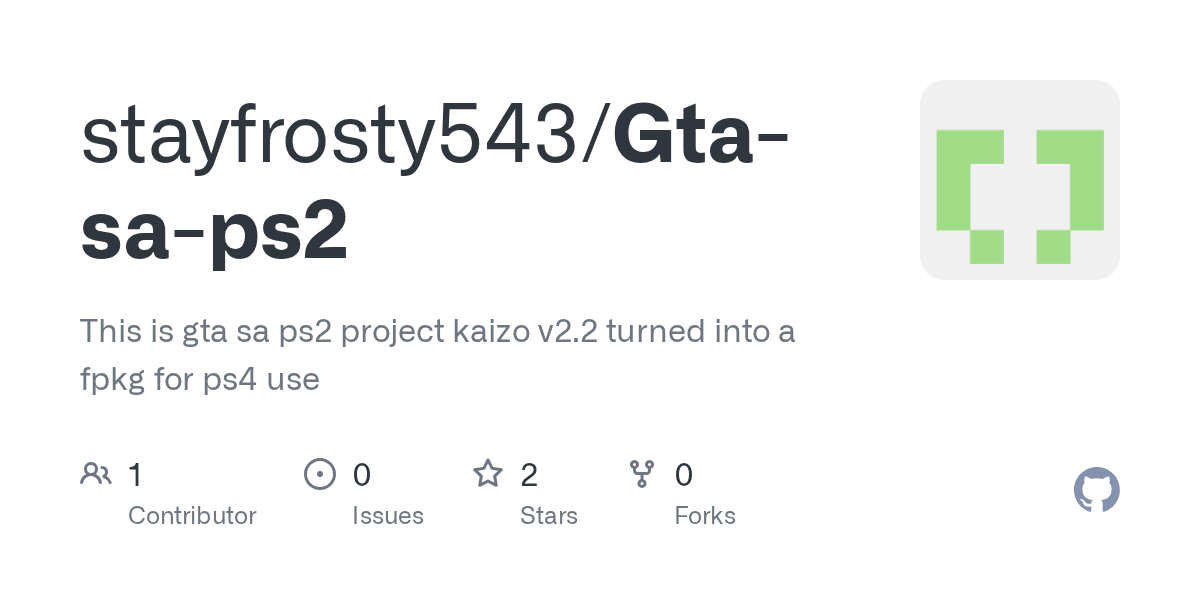Select the Forks label
Screen dimensions: 1200x600
point(705,516)
